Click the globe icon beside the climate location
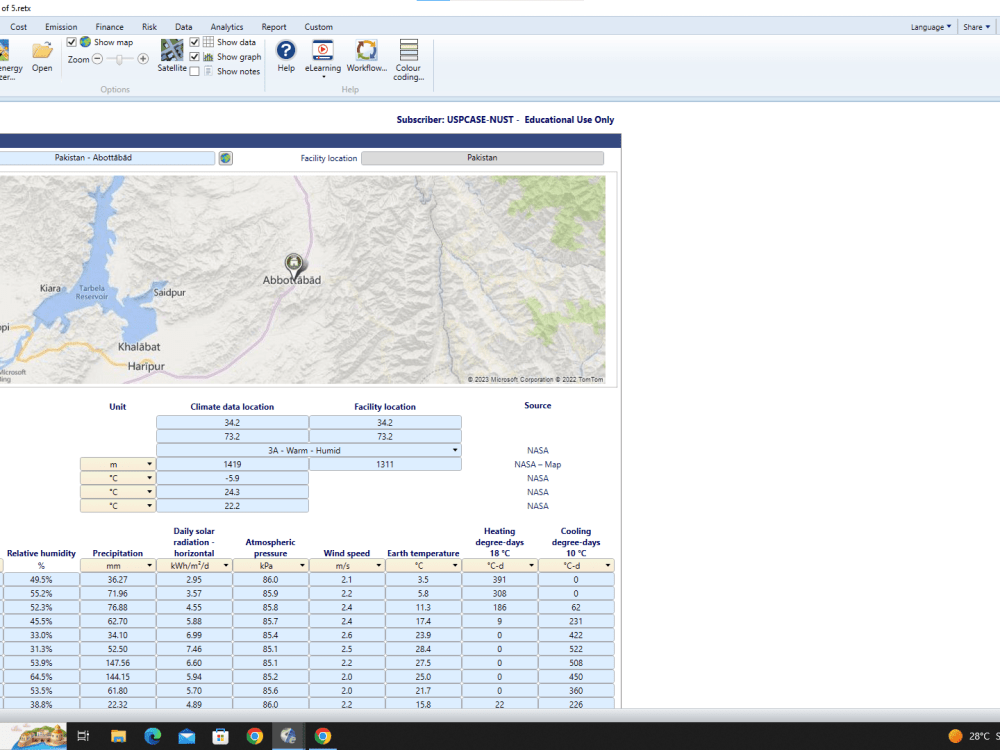The width and height of the screenshot is (1000, 750). point(225,157)
